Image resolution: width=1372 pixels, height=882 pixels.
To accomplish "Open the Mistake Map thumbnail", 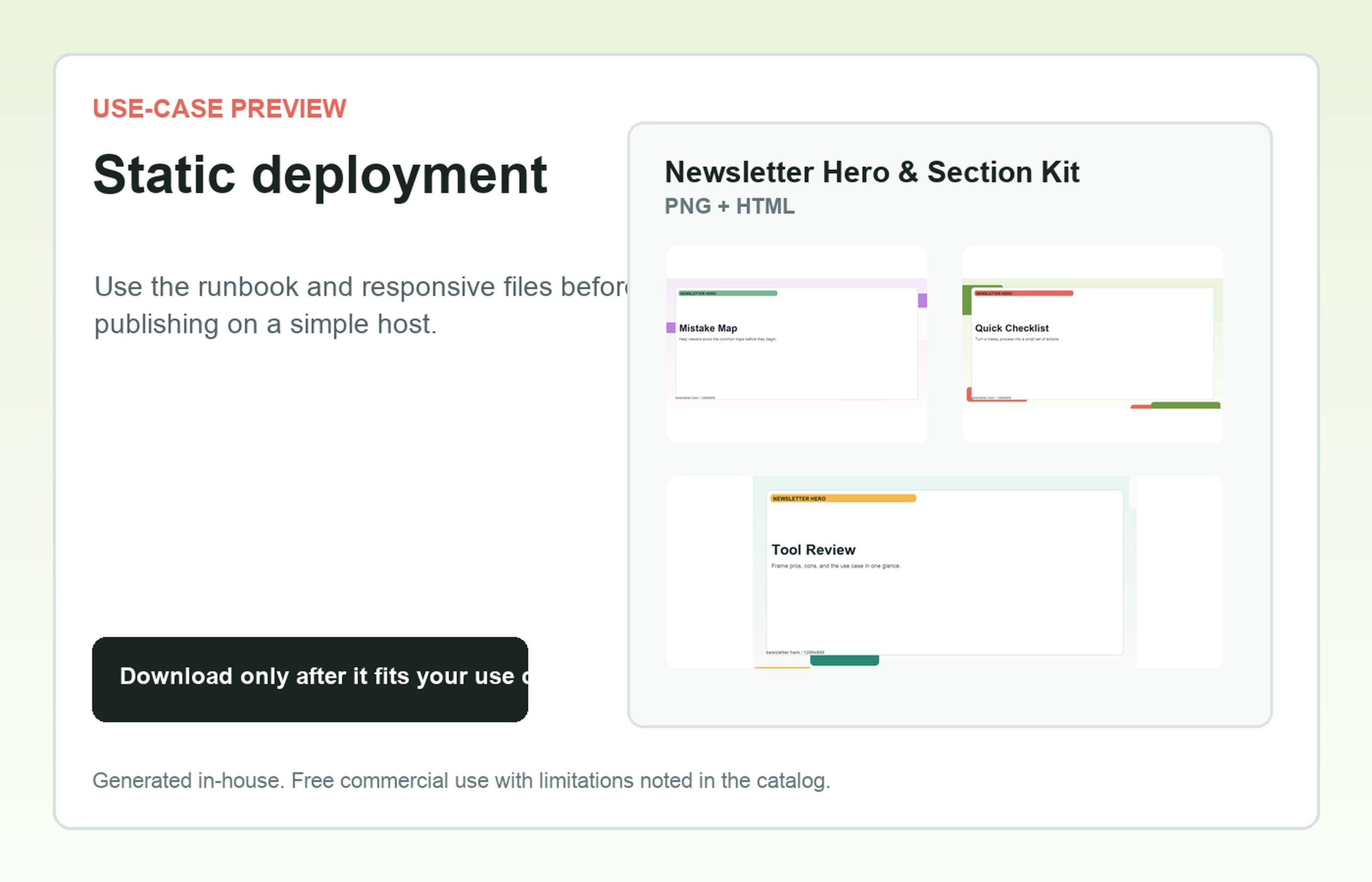I will [797, 343].
